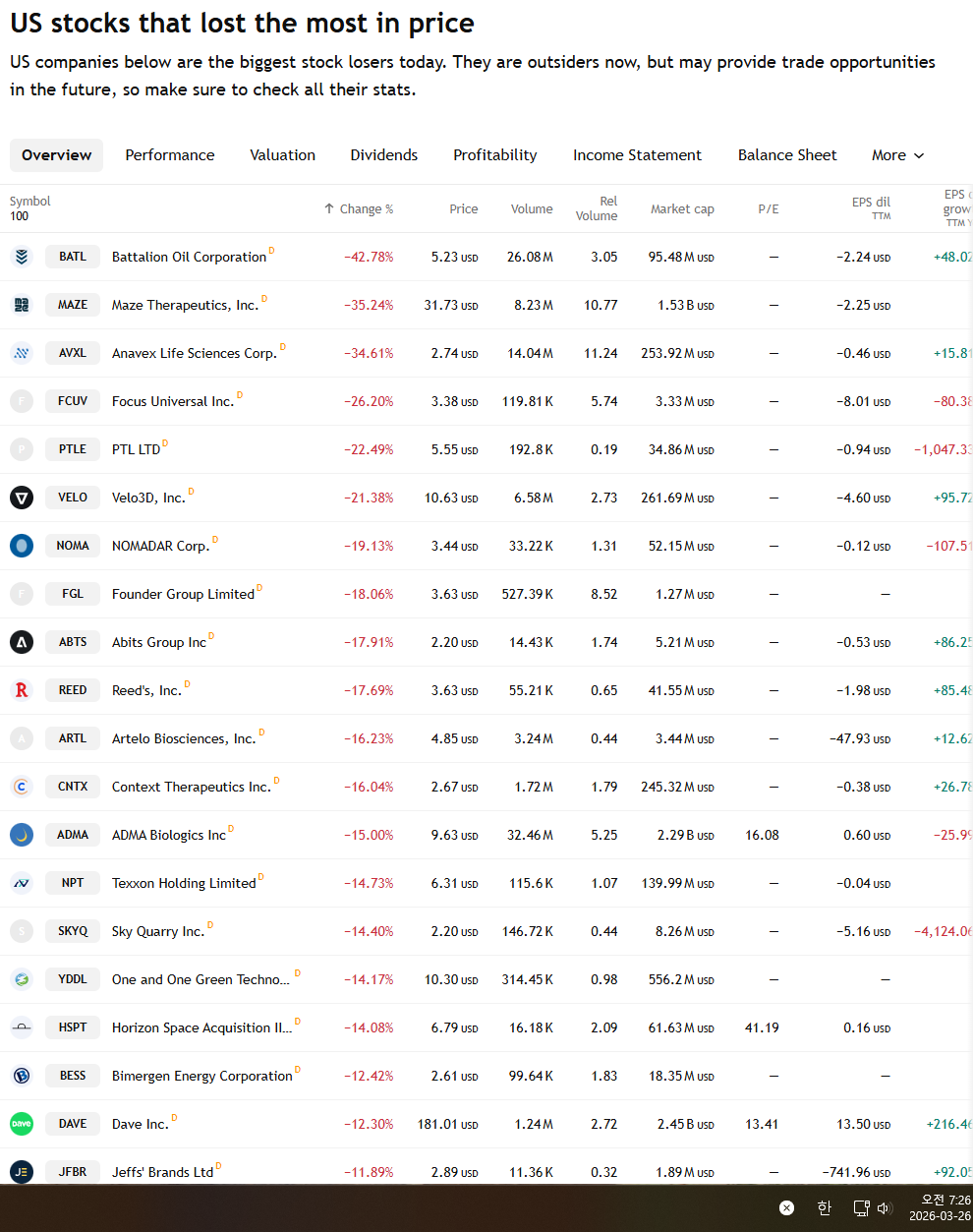Click the Artelo Biosciences logo icon
The height and width of the screenshot is (1232, 973).
click(22, 738)
